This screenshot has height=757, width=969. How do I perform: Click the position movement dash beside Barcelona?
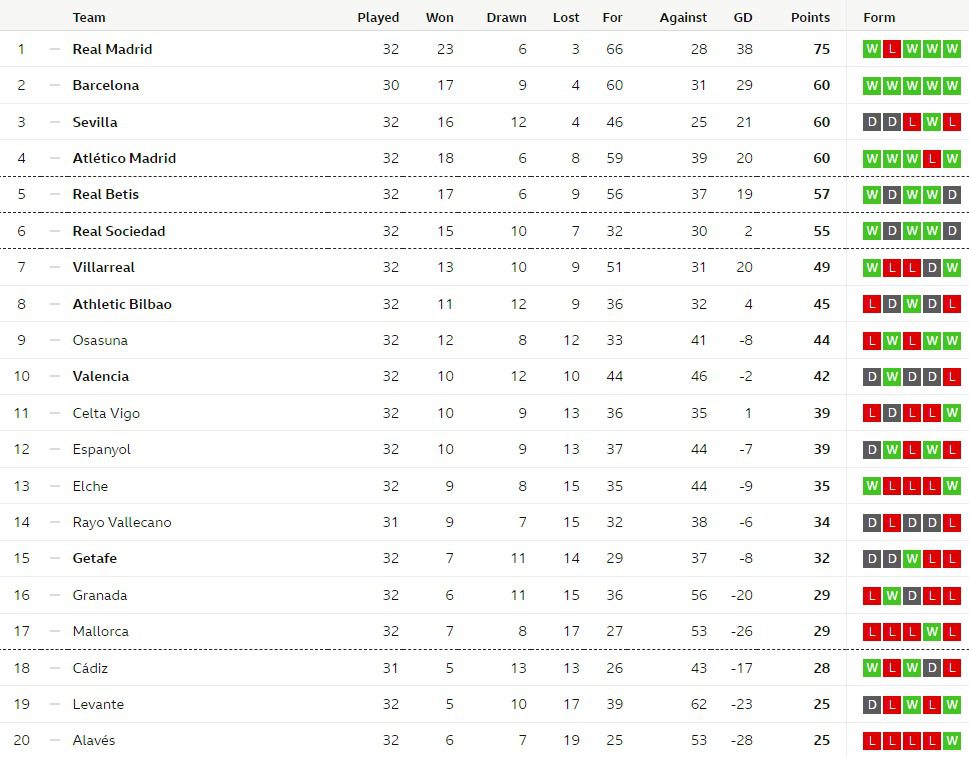coord(55,85)
